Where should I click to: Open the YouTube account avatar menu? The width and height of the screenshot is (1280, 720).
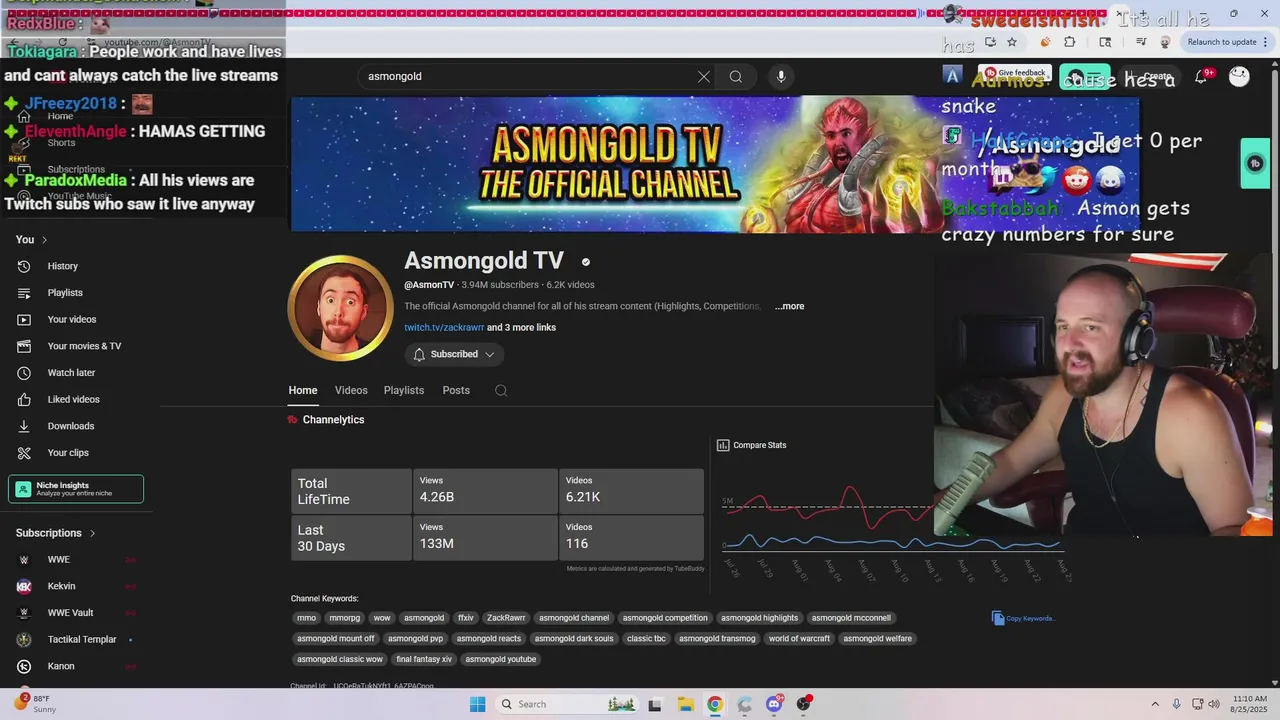[x=1239, y=76]
